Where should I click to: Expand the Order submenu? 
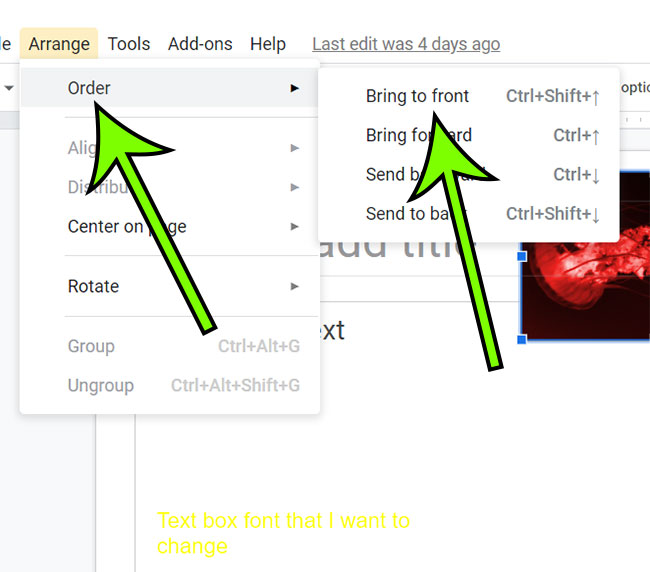pos(170,88)
